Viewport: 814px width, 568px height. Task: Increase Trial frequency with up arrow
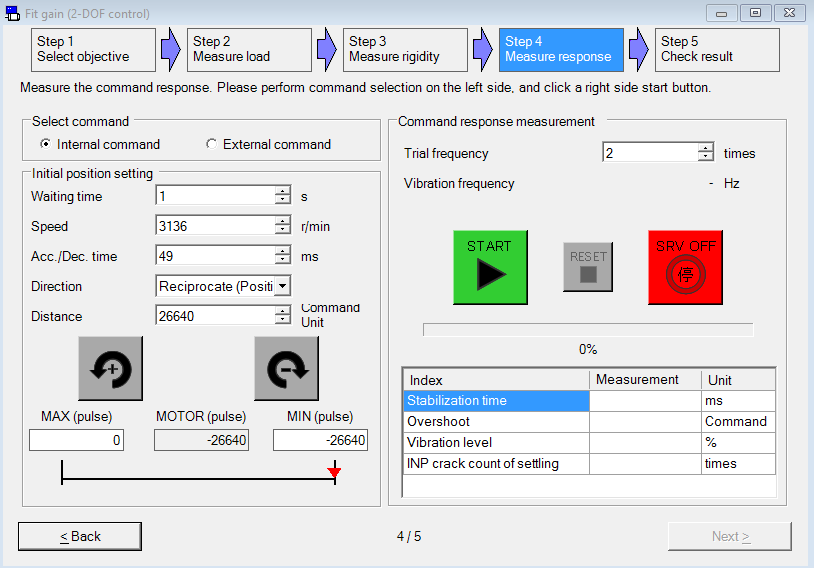706,147
